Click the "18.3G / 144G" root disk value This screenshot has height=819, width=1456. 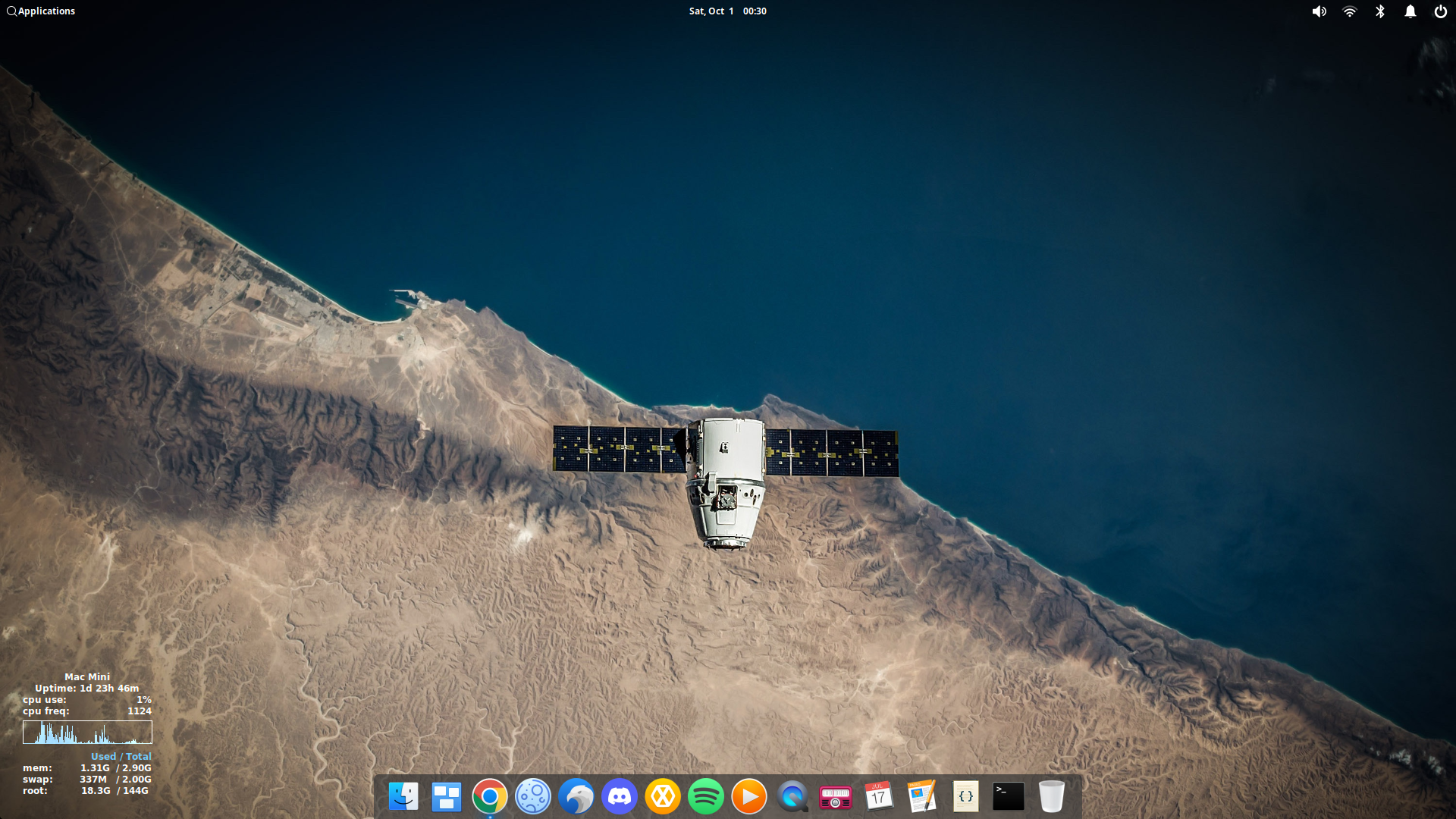point(115,791)
